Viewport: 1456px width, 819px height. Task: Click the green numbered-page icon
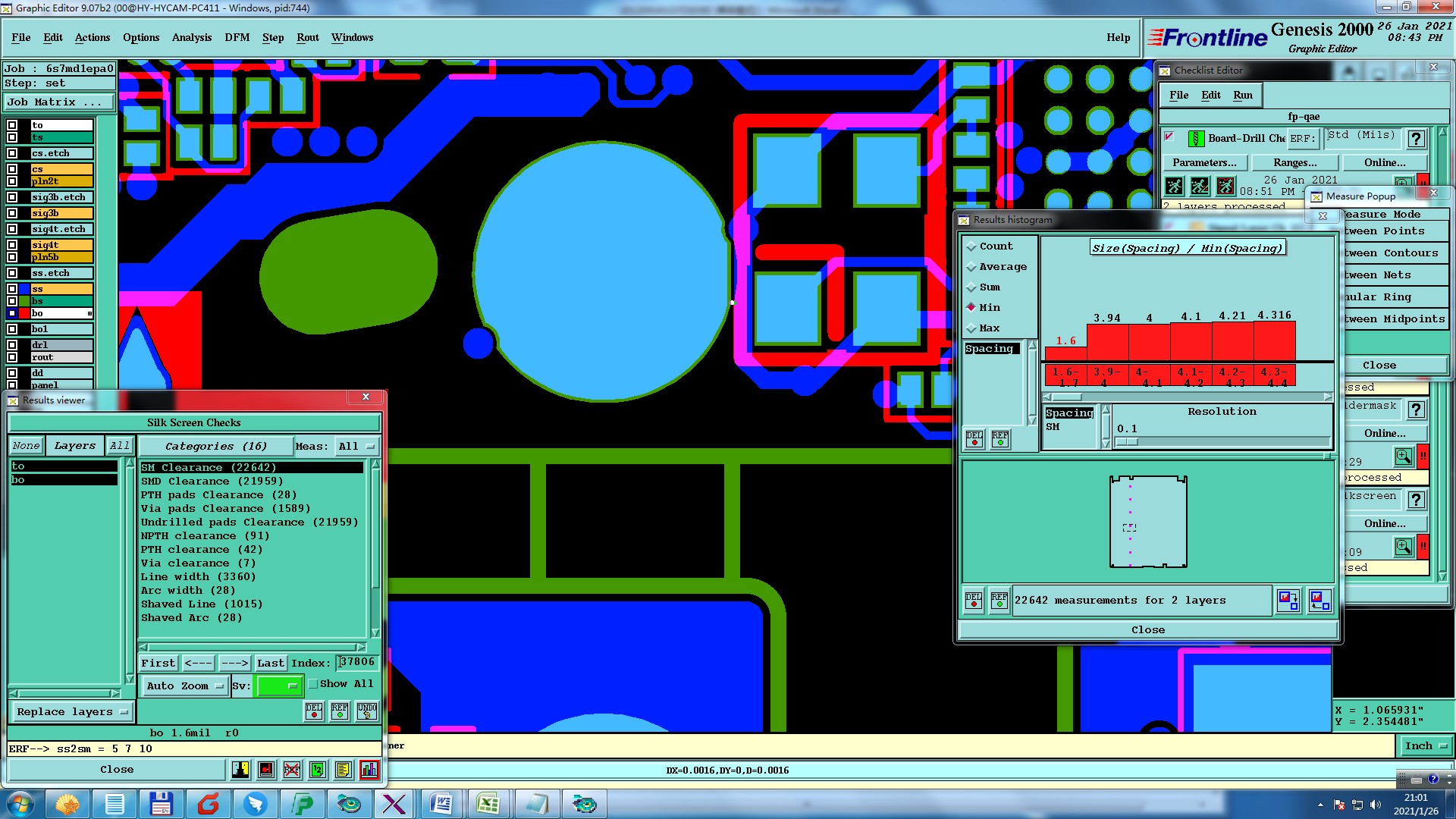[318, 770]
